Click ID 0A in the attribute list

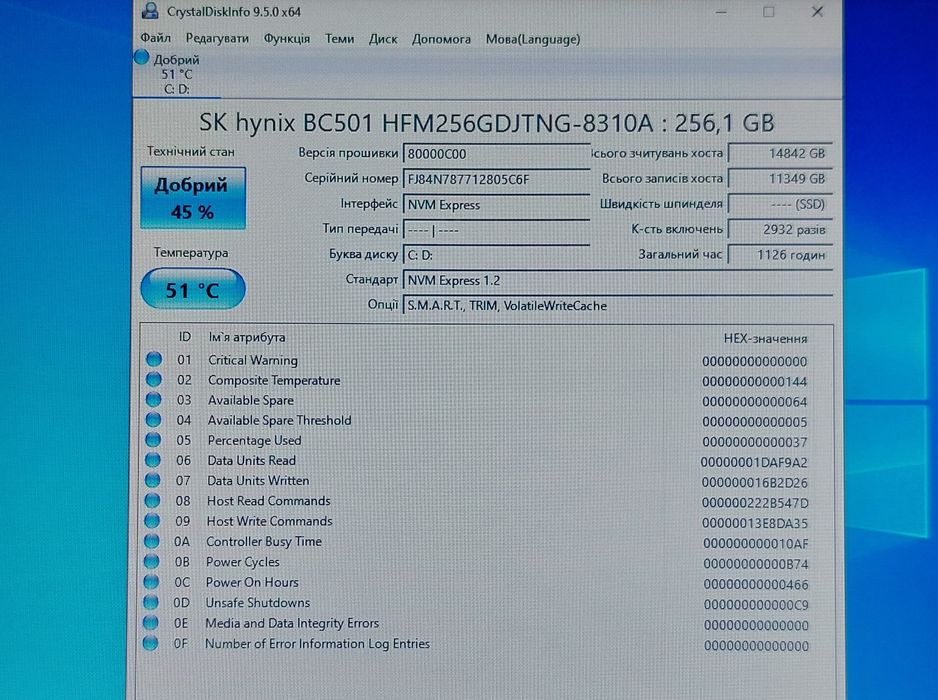182,541
